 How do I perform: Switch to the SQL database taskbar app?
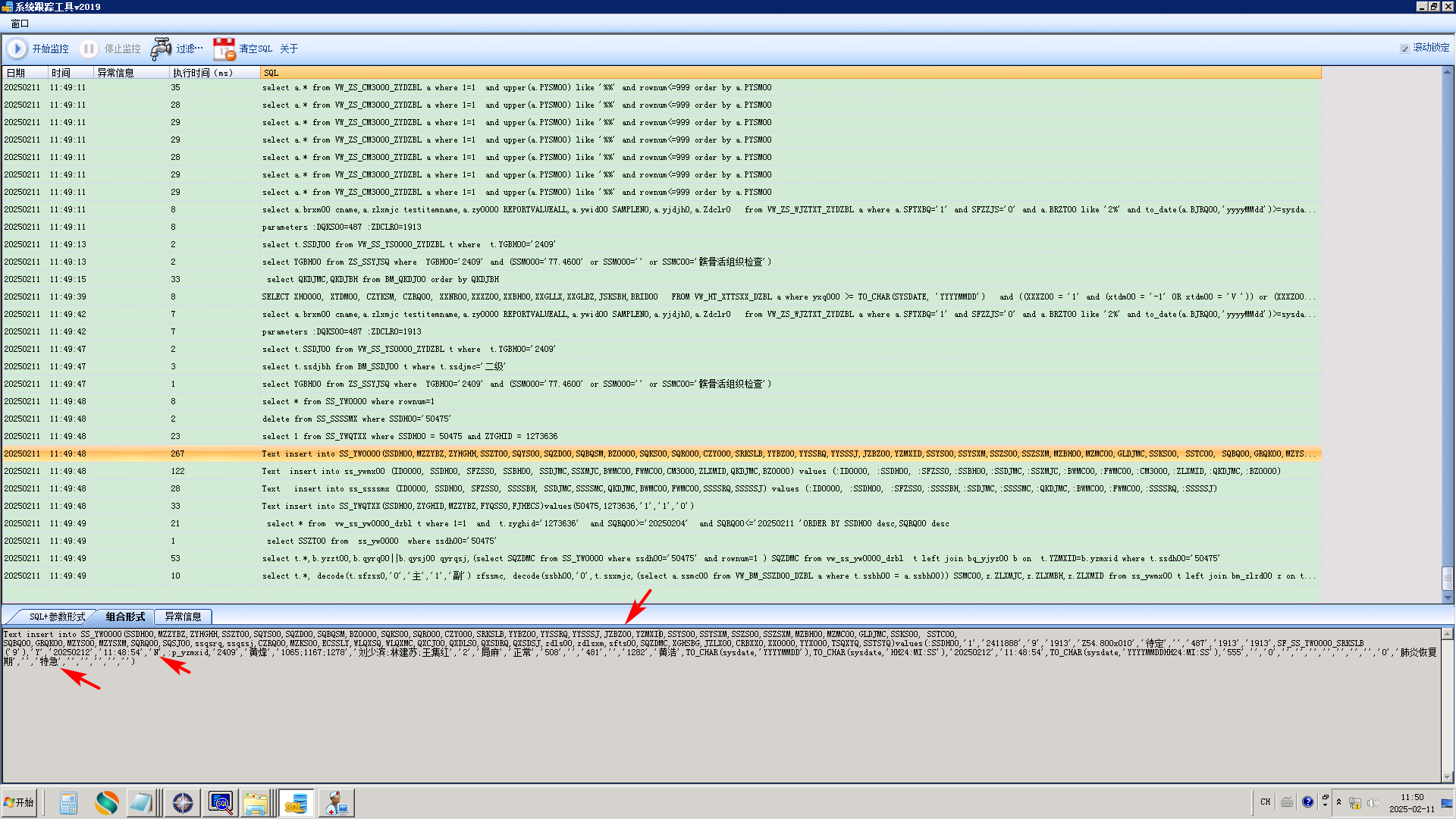coord(296,803)
